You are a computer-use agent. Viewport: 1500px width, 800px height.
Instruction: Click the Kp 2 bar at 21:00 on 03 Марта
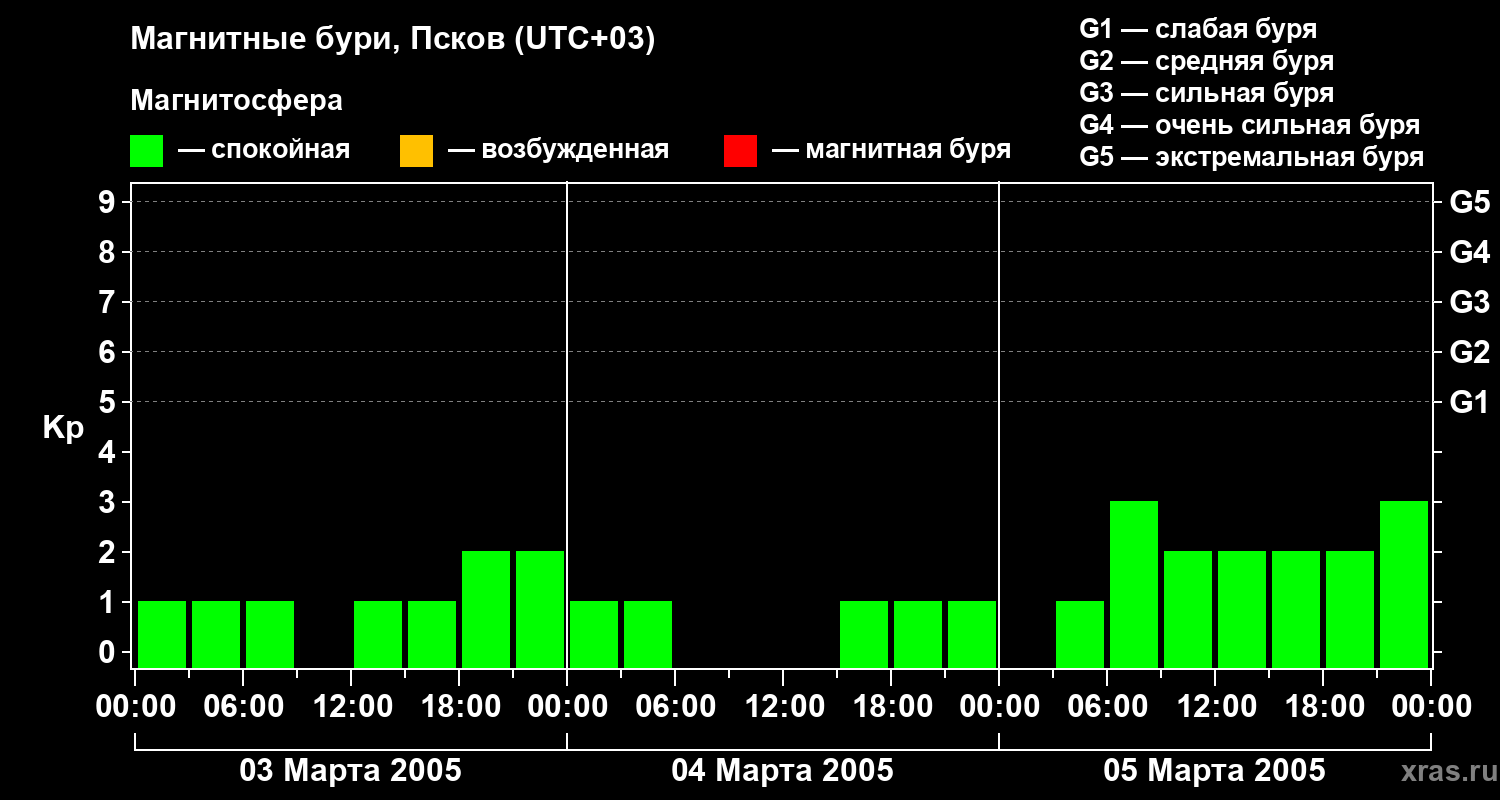(540, 609)
